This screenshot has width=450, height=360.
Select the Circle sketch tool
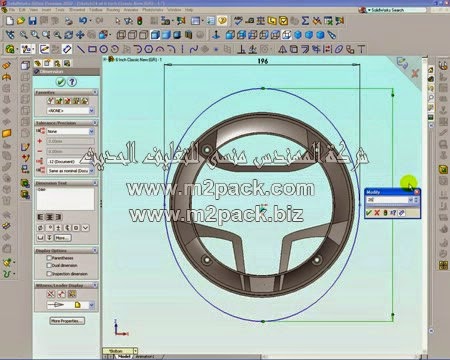[104, 49]
